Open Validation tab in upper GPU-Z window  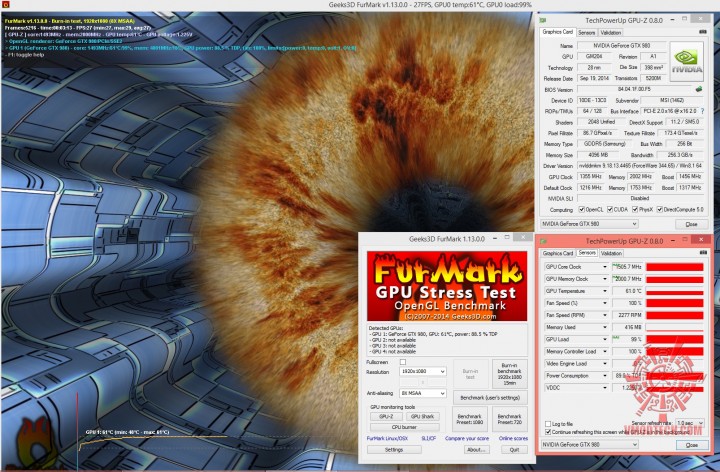pyautogui.click(x=611, y=33)
